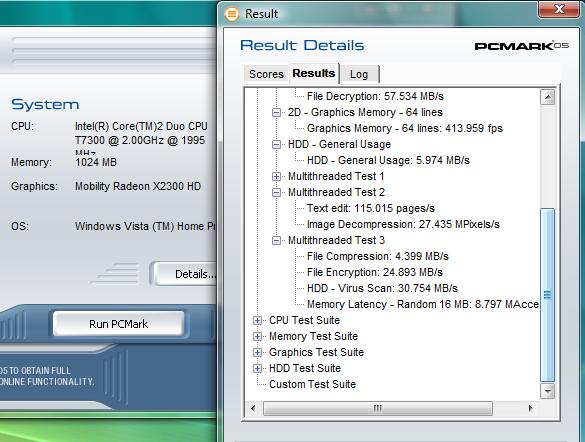The width and height of the screenshot is (585, 442).
Task: Expand Multithreaded Test 1
Action: point(276,176)
